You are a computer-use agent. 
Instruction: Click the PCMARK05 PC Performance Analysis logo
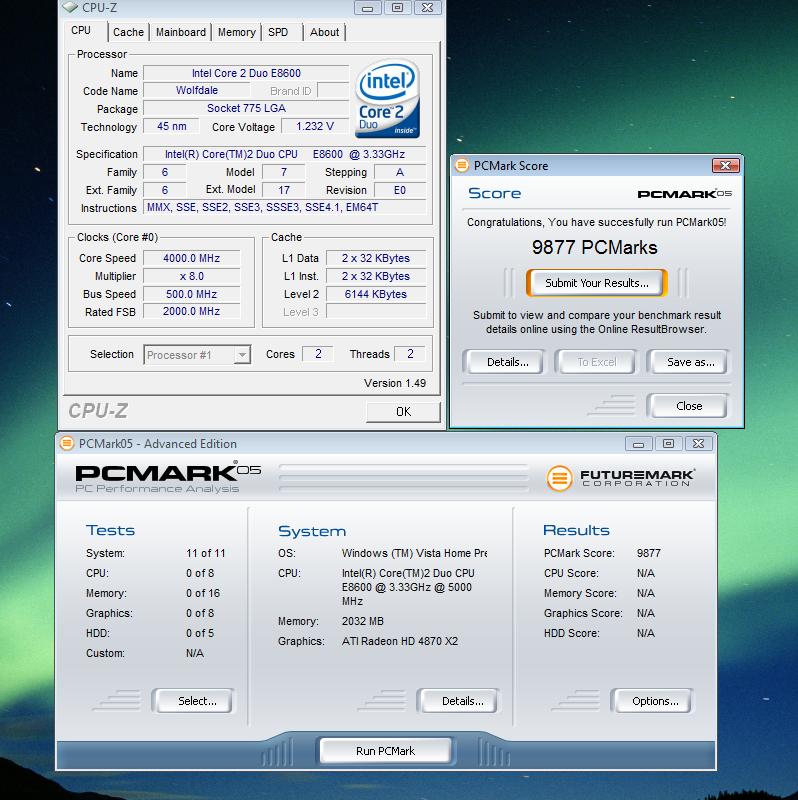click(x=167, y=477)
